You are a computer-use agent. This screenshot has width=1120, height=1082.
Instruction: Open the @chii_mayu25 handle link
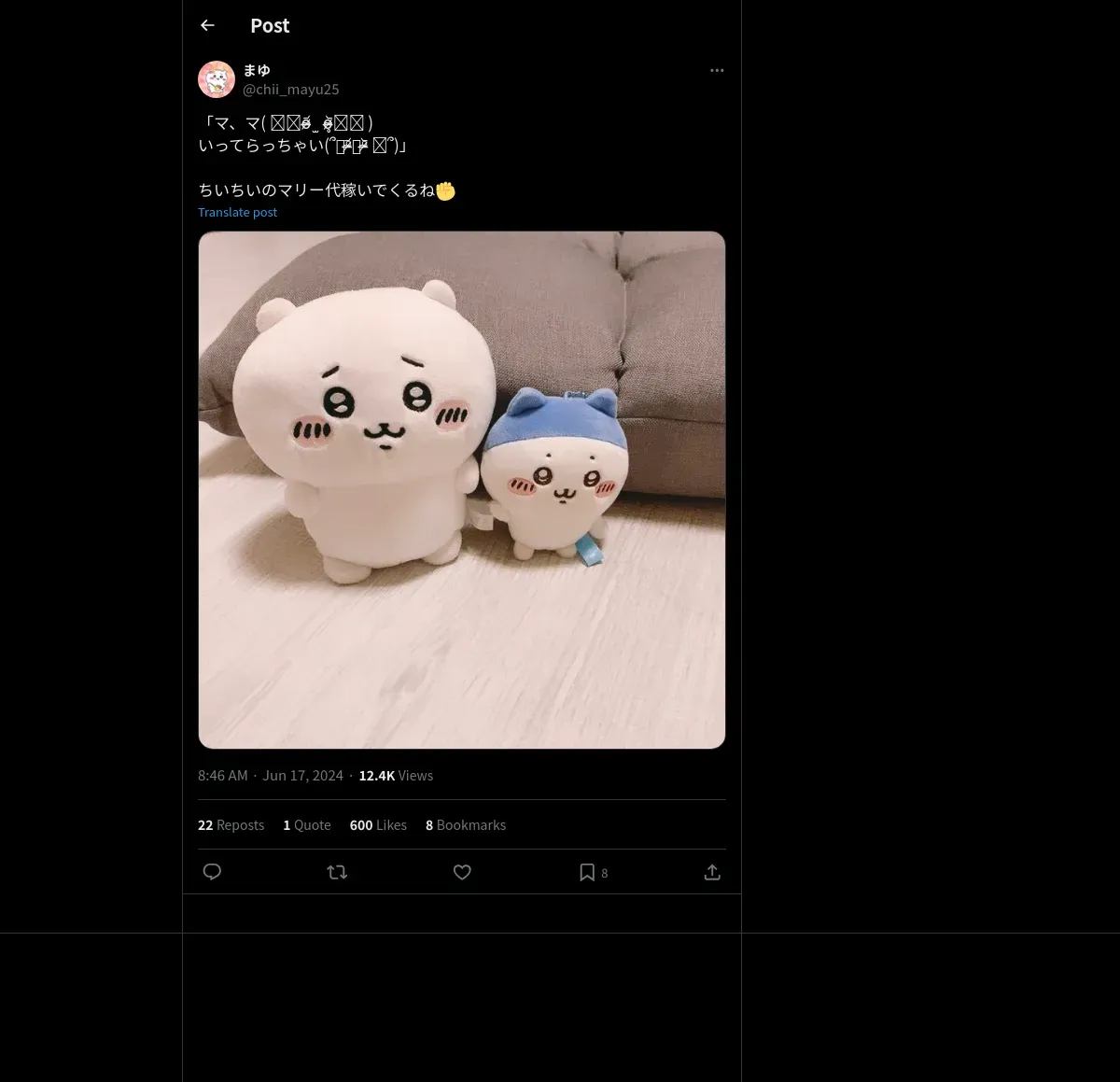point(291,90)
